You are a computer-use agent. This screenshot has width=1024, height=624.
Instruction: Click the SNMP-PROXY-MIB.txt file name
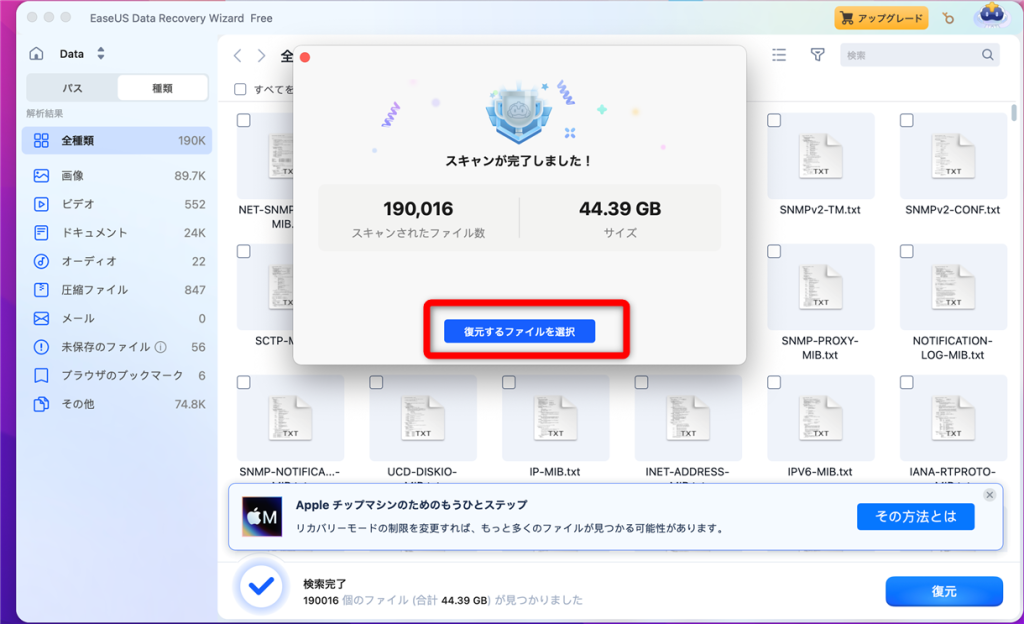click(x=820, y=348)
